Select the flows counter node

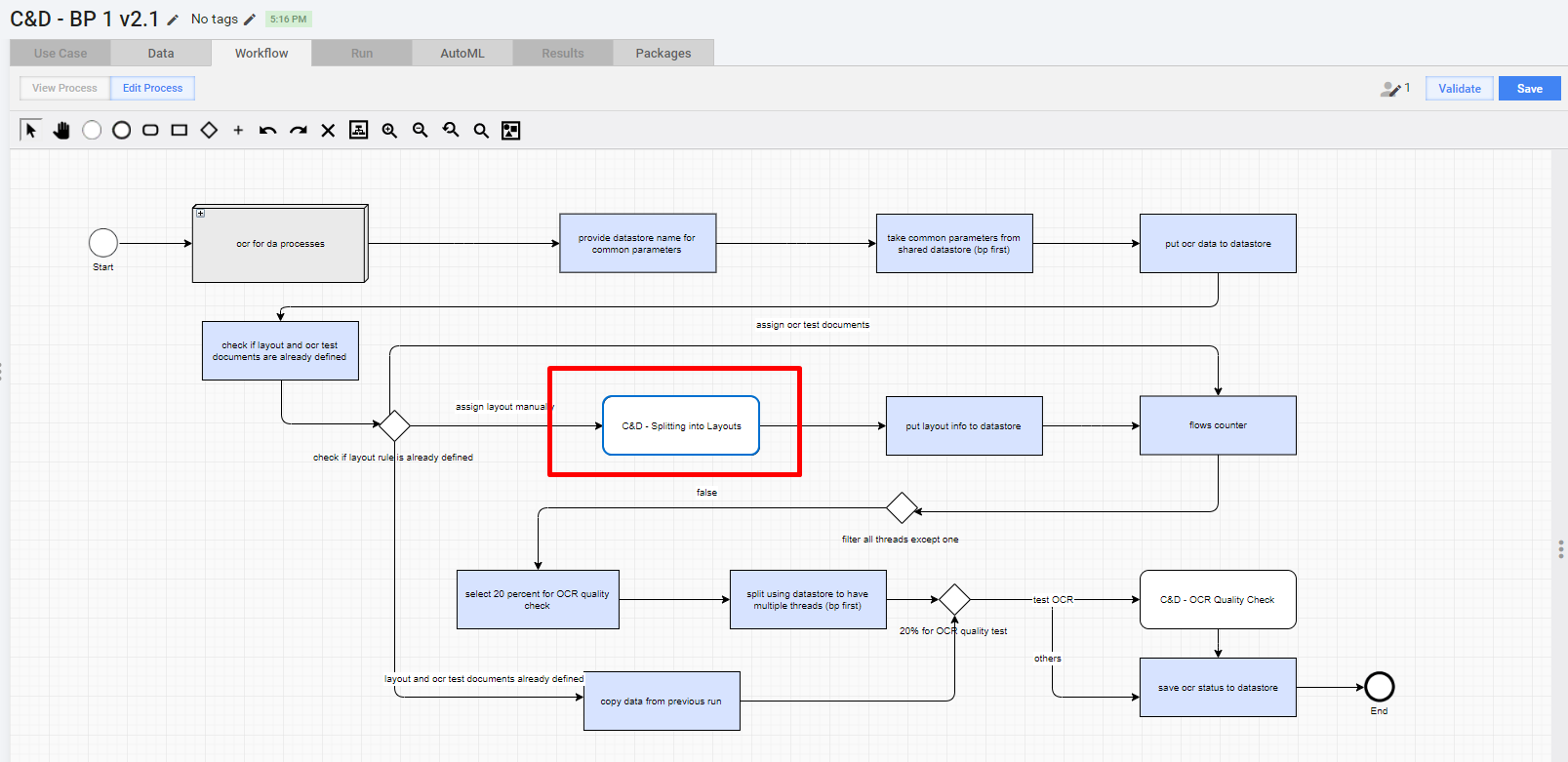1218,425
